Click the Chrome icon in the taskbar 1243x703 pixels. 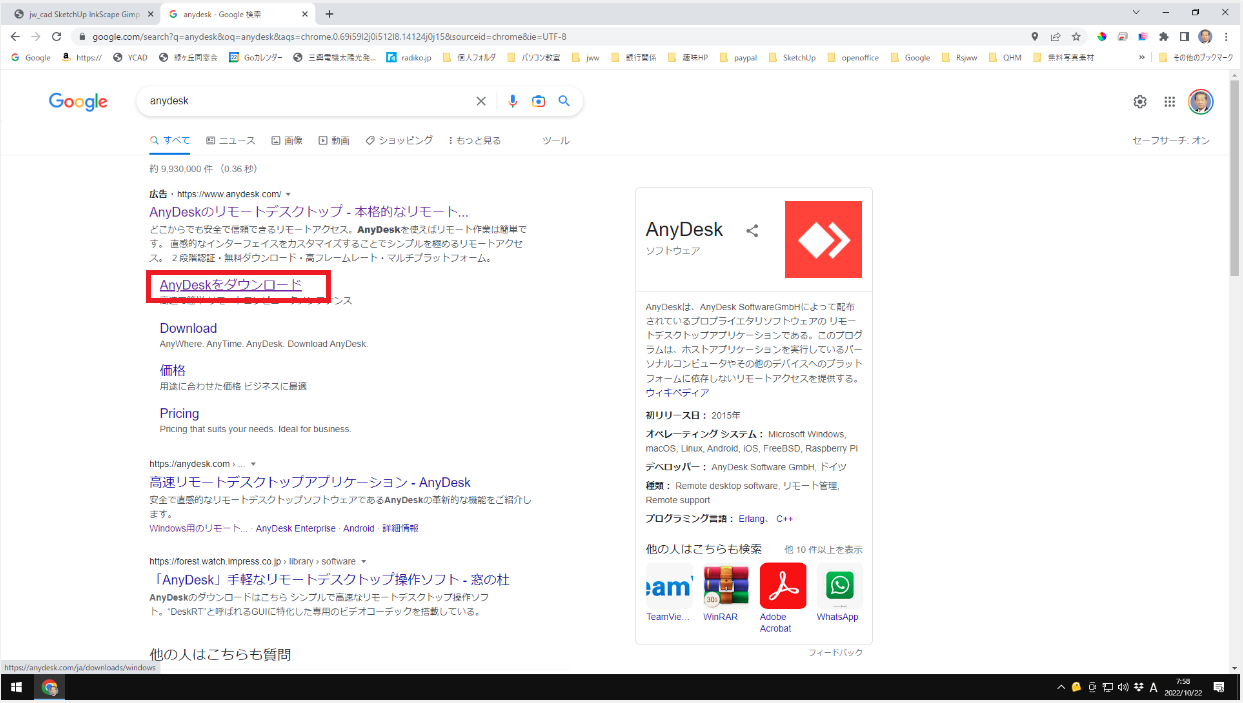coord(50,688)
